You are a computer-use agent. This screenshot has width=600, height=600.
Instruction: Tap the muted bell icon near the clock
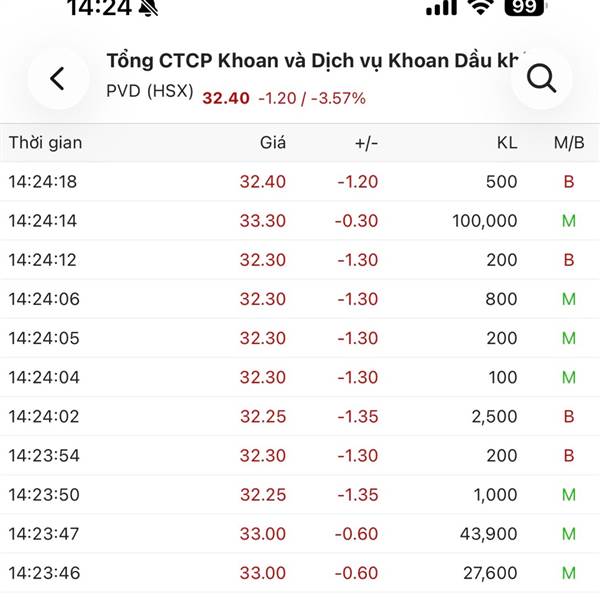pyautogui.click(x=149, y=8)
